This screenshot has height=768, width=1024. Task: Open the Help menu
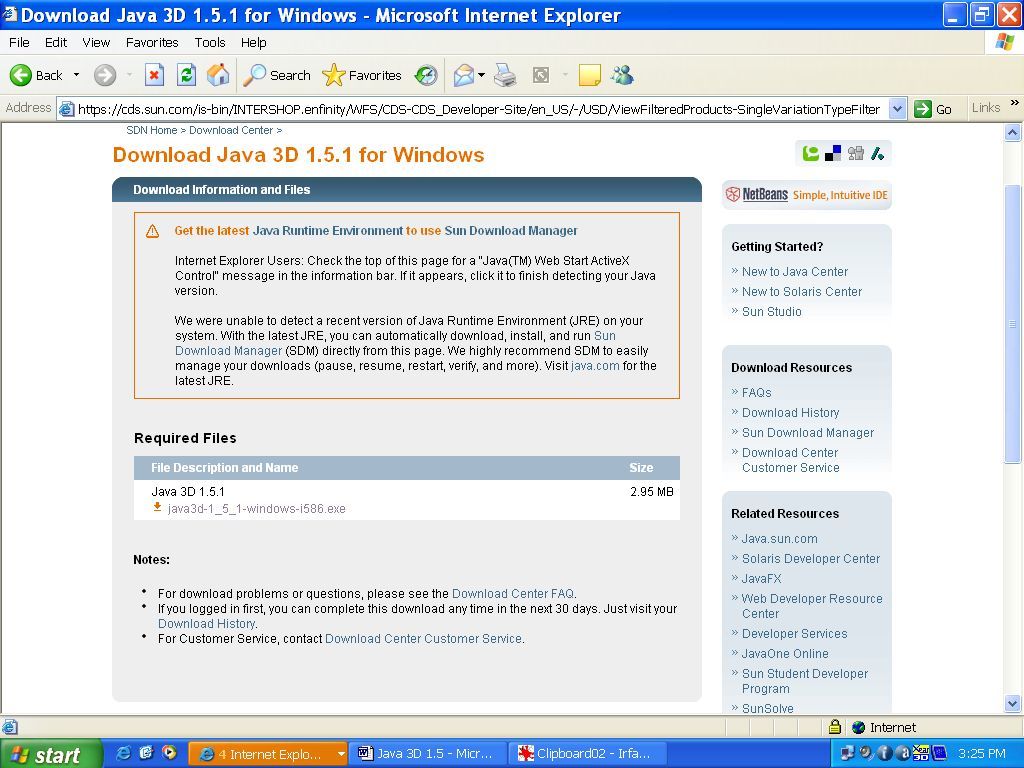(253, 42)
